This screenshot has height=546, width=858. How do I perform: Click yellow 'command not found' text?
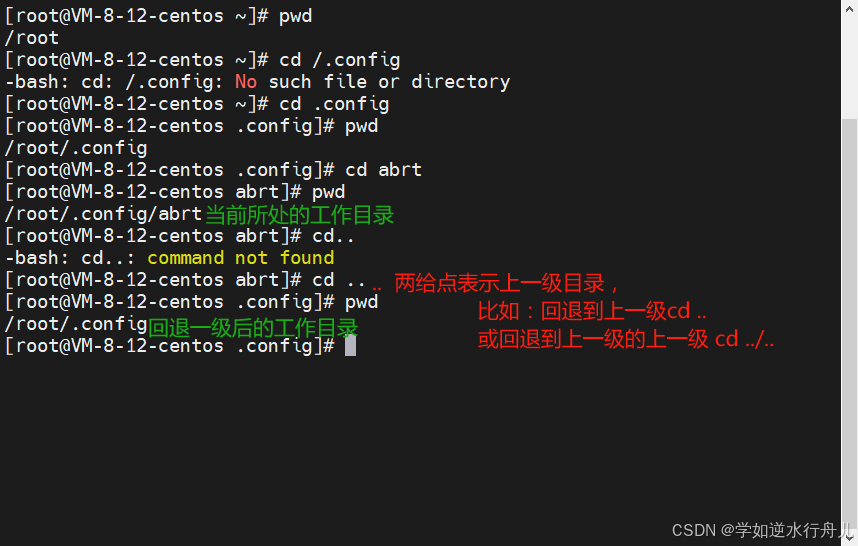coord(241,258)
